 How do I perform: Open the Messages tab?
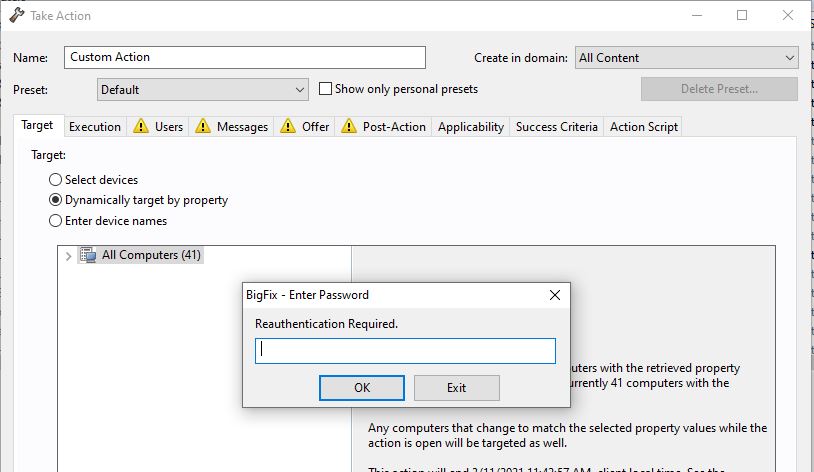pyautogui.click(x=232, y=127)
